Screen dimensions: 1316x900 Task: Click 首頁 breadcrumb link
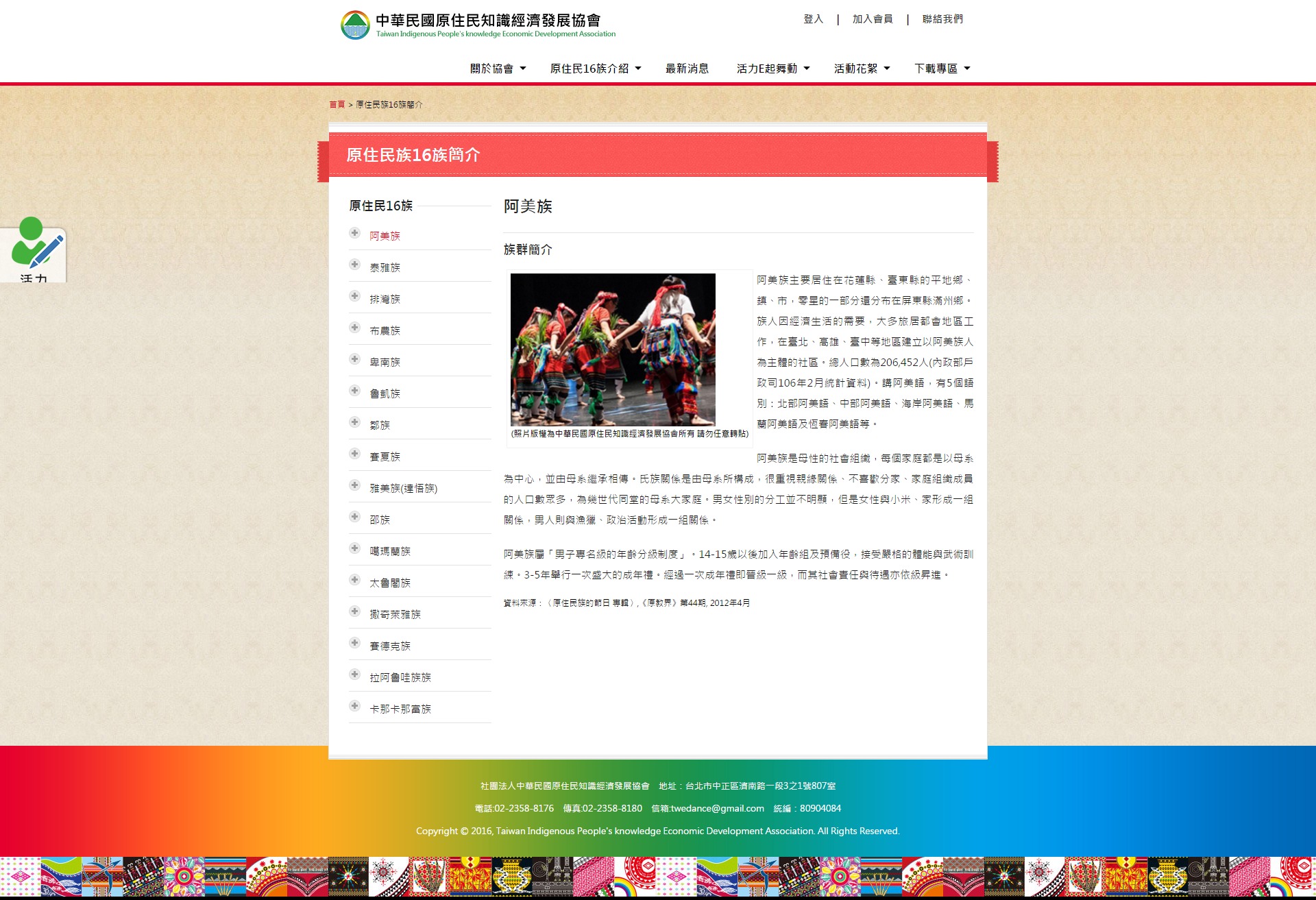(x=337, y=105)
